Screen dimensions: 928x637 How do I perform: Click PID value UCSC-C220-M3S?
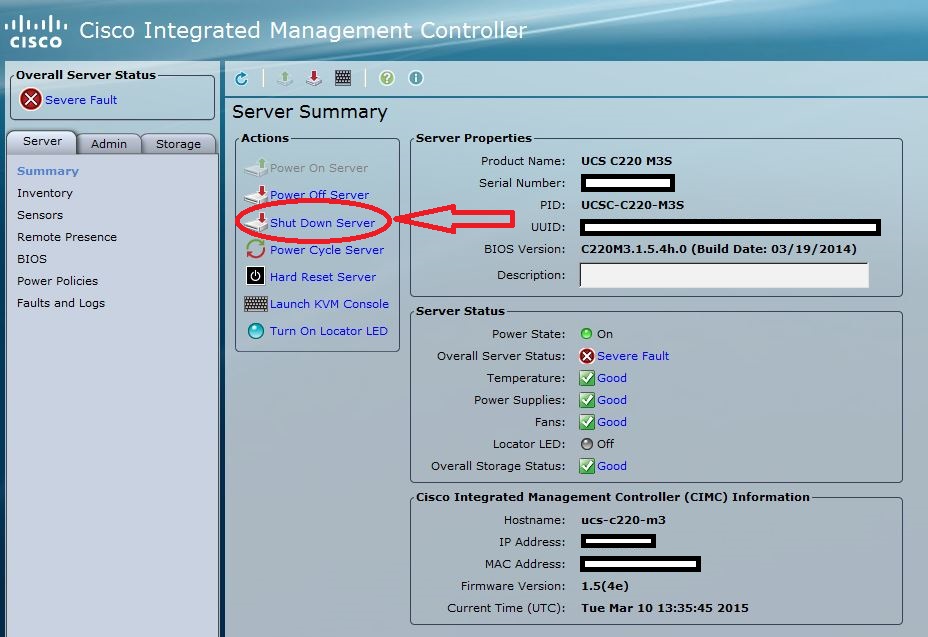click(633, 205)
